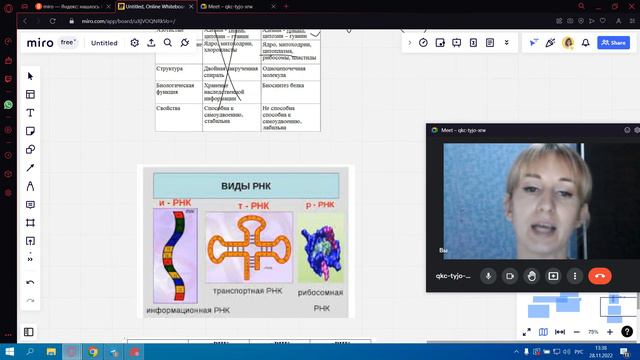Screen dimensions: 640x360
Task: Select the Pen drawing tool
Action: (x=30, y=186)
